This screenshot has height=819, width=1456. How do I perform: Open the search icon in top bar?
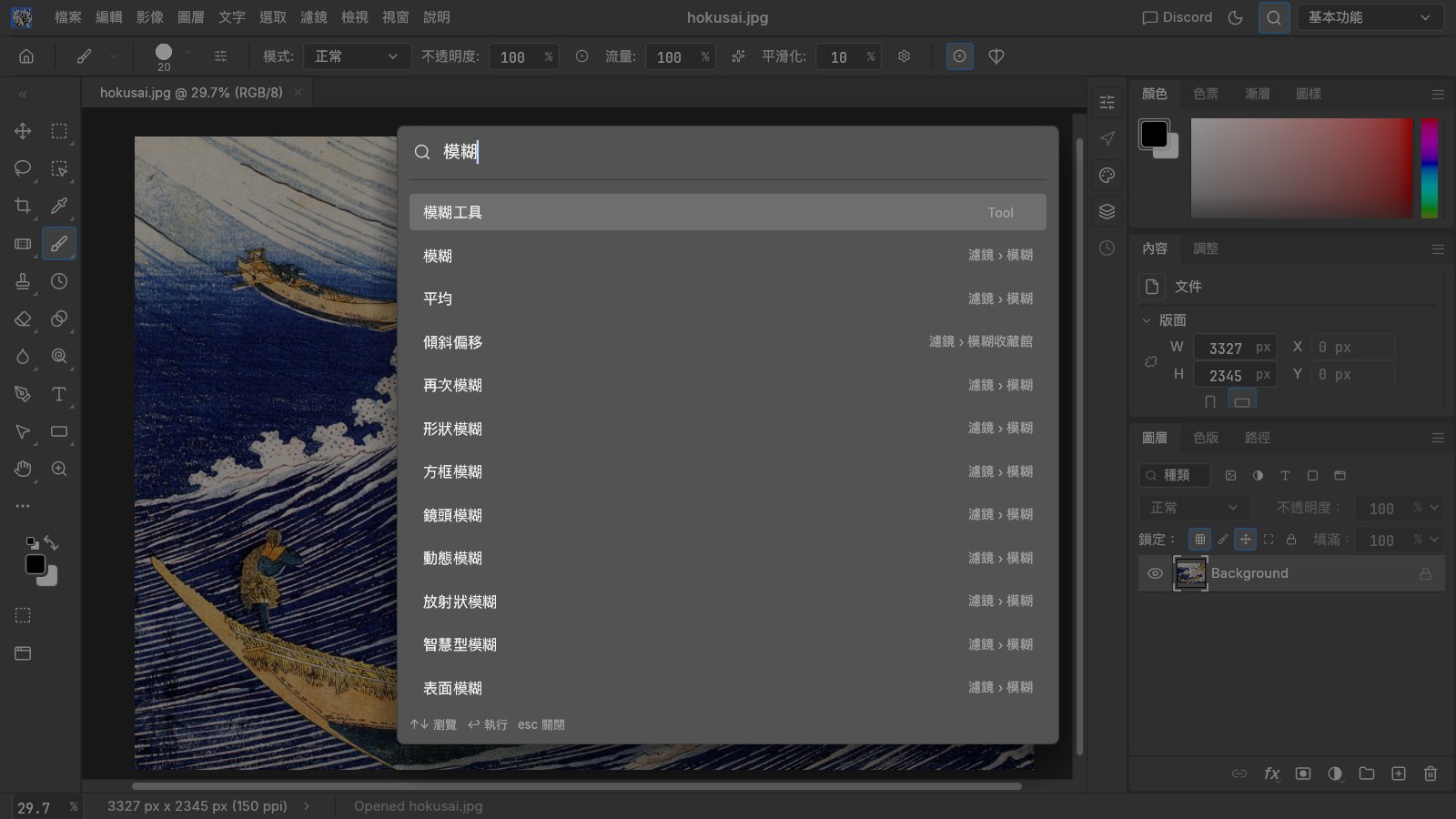point(1274,17)
